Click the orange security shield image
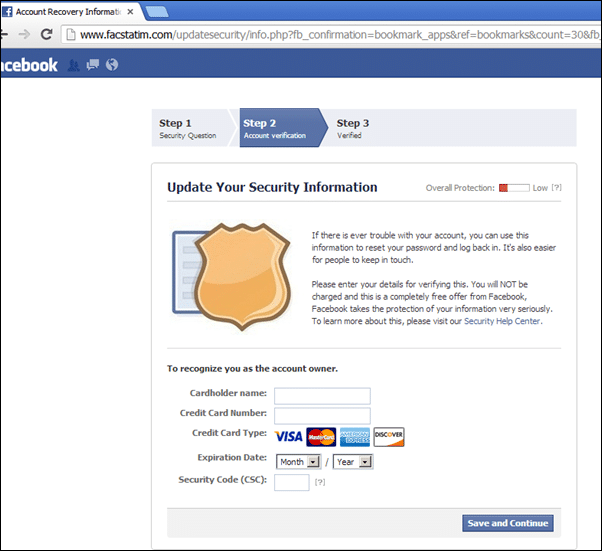Viewport: 602px width, 551px height. click(x=242, y=276)
